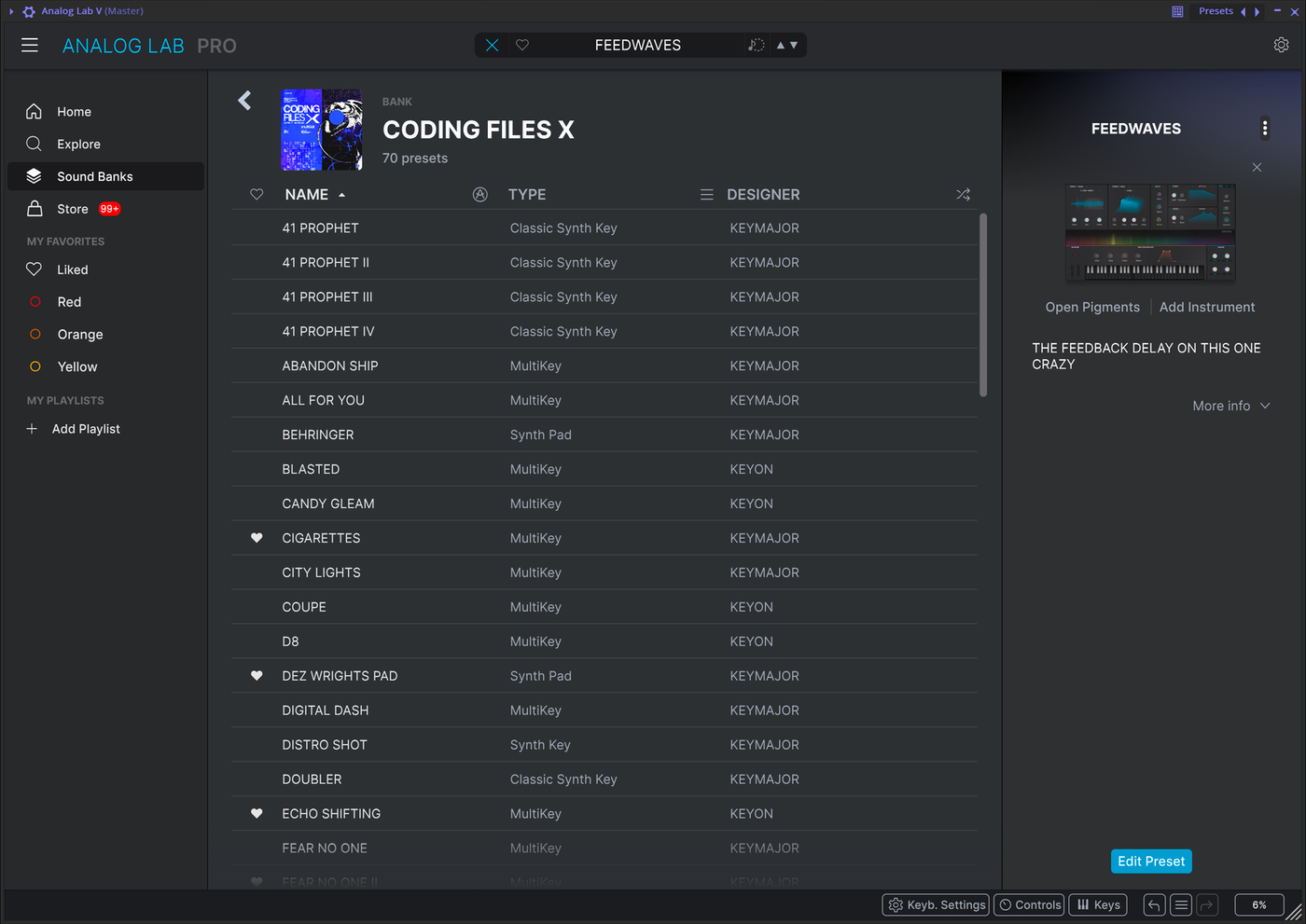Click the Arturia logo column filter icon
Viewport: 1306px width, 924px height.
(x=480, y=195)
